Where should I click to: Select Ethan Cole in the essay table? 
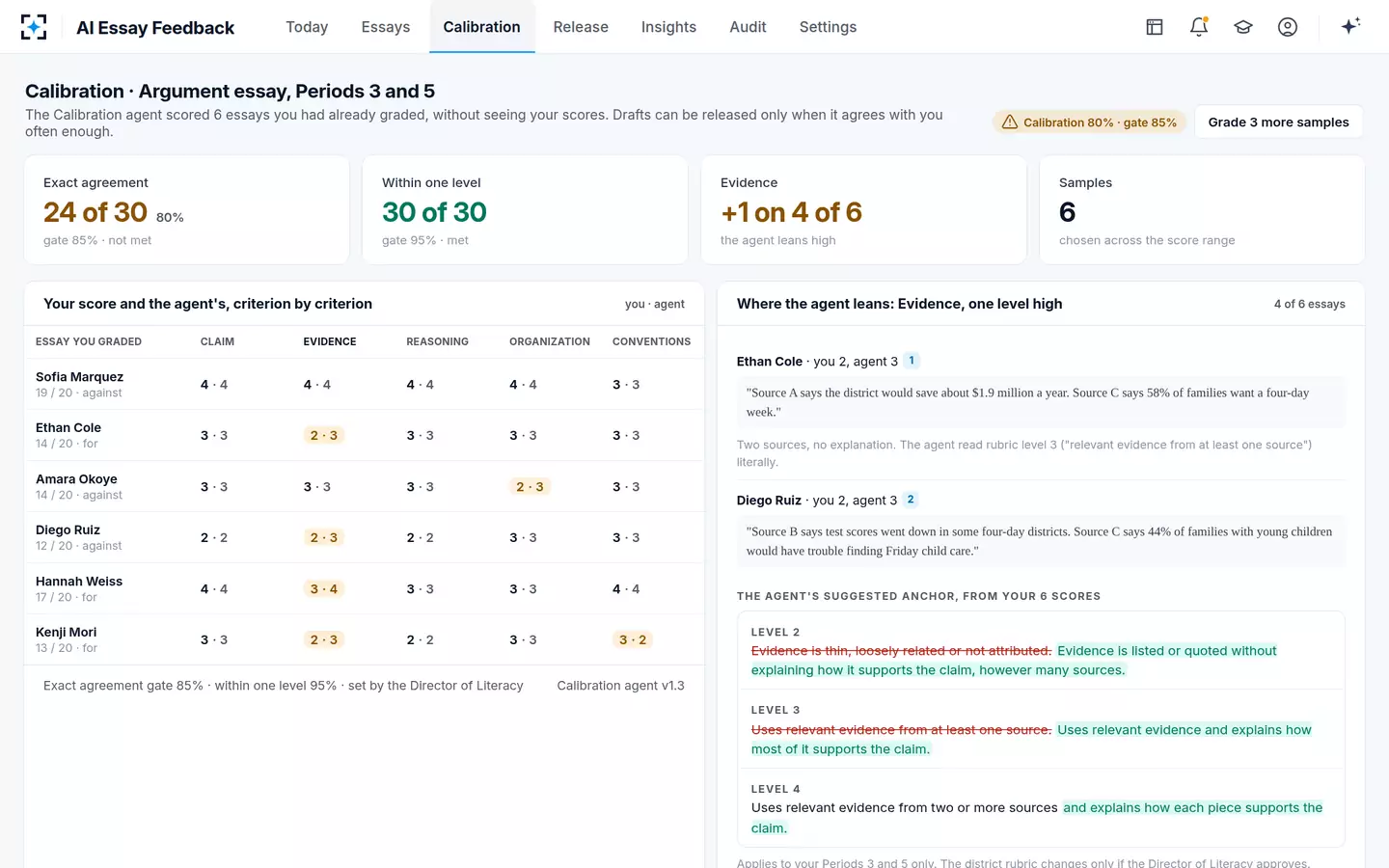(x=68, y=428)
